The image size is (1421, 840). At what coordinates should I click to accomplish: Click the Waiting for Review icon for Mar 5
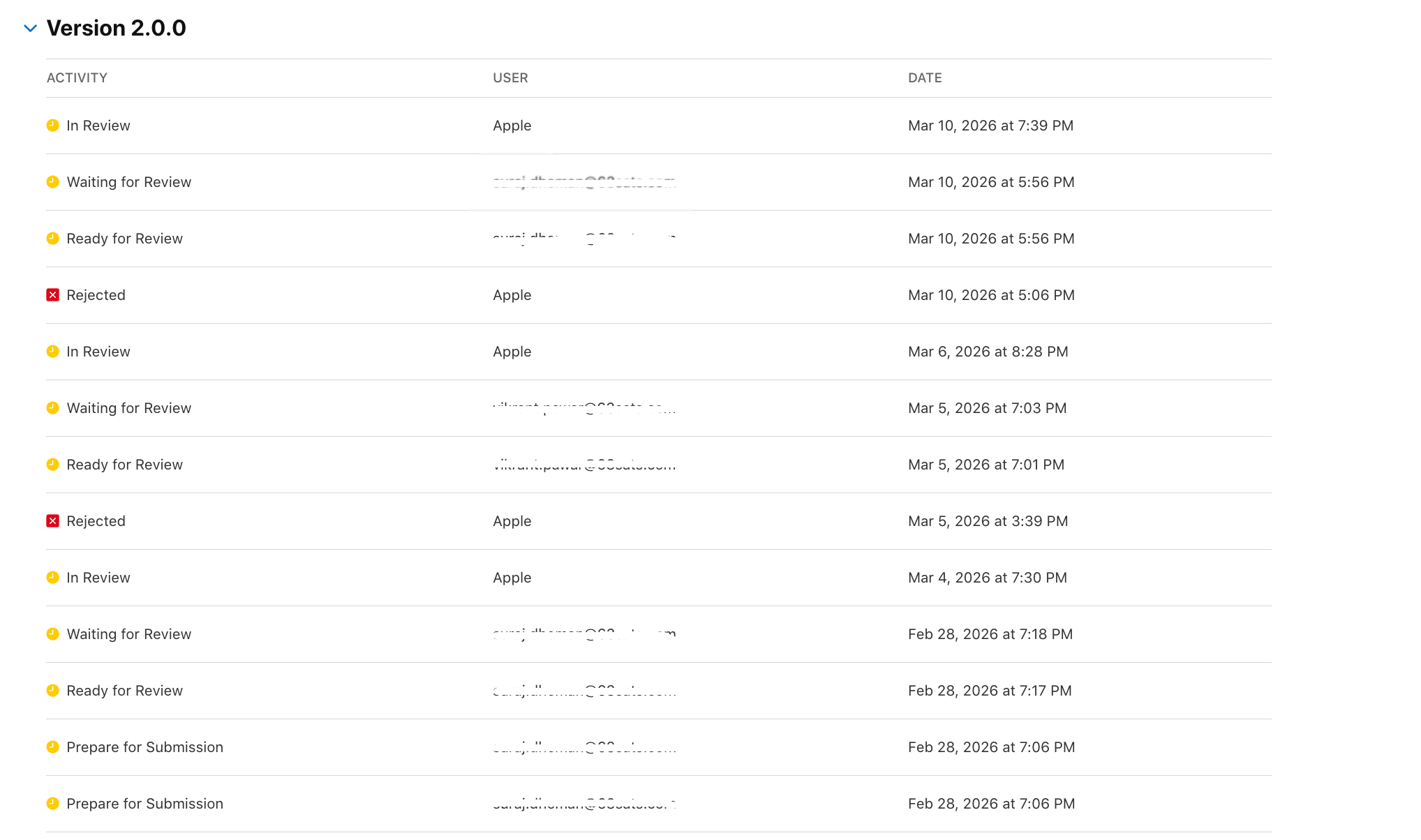[52, 408]
